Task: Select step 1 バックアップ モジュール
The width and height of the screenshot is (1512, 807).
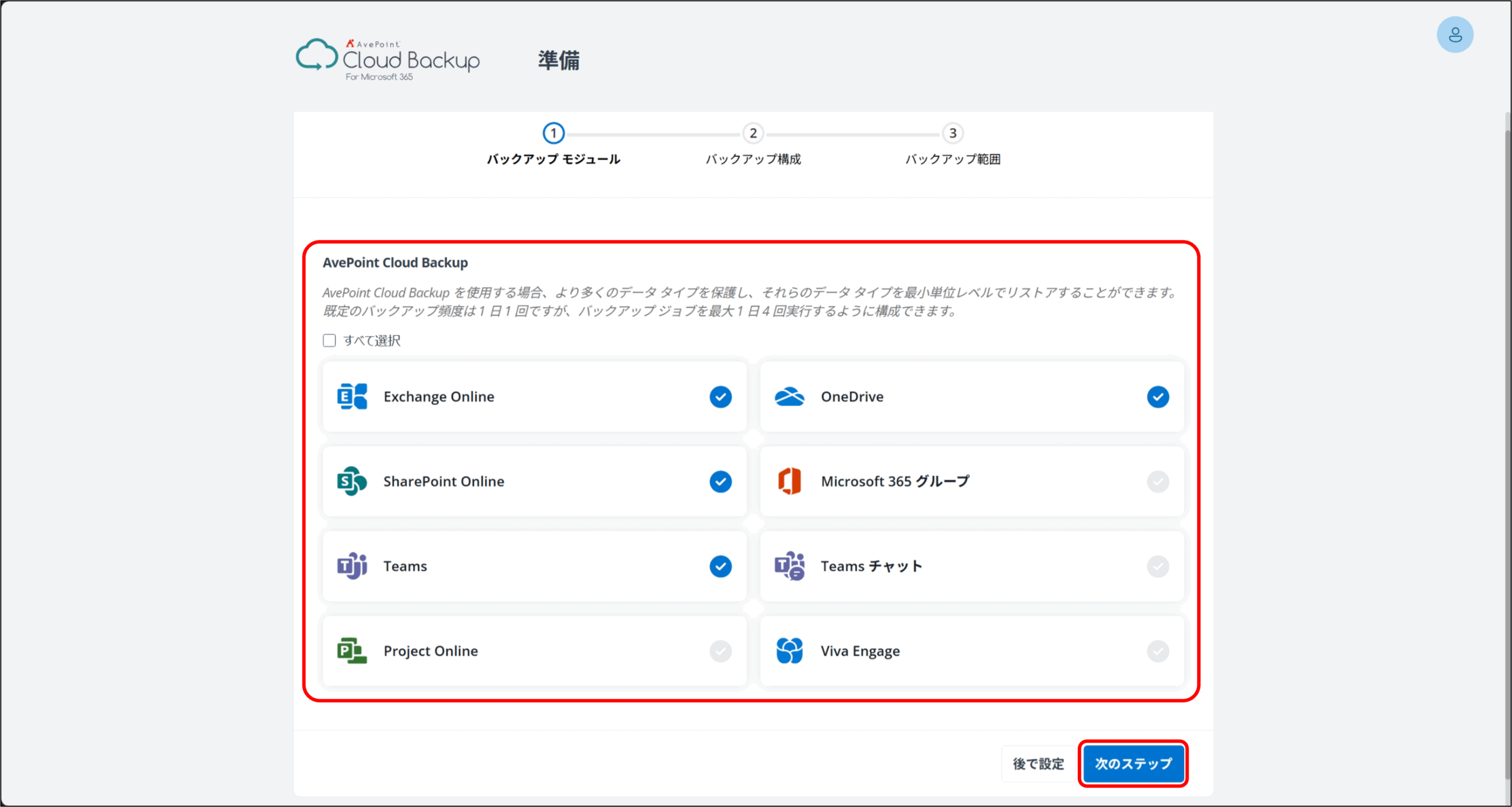Action: click(553, 133)
